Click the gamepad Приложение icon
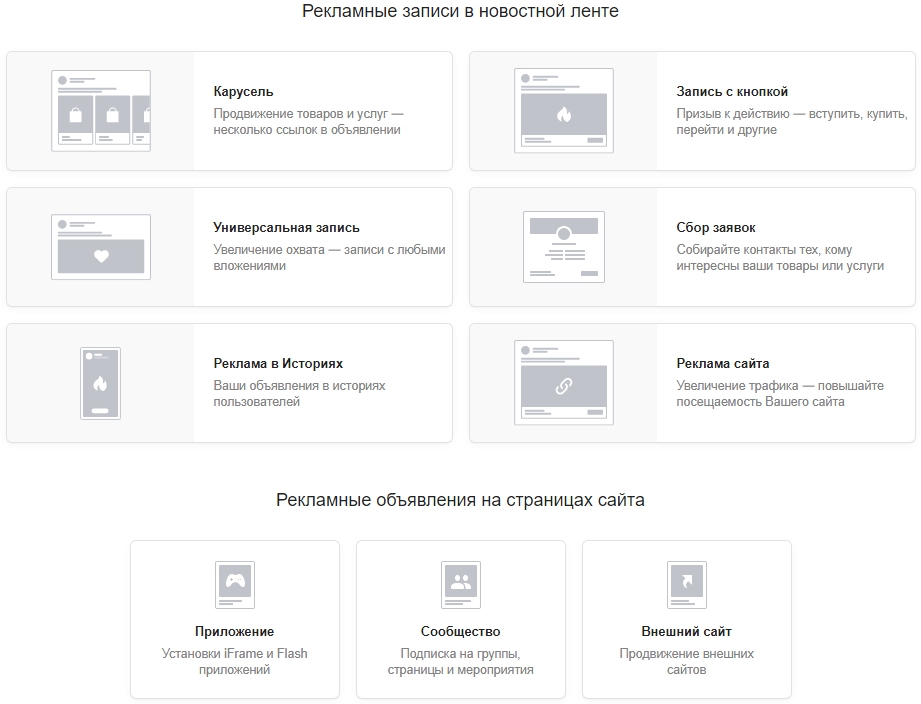Image resolution: width=921 pixels, height=704 pixels. (235, 585)
